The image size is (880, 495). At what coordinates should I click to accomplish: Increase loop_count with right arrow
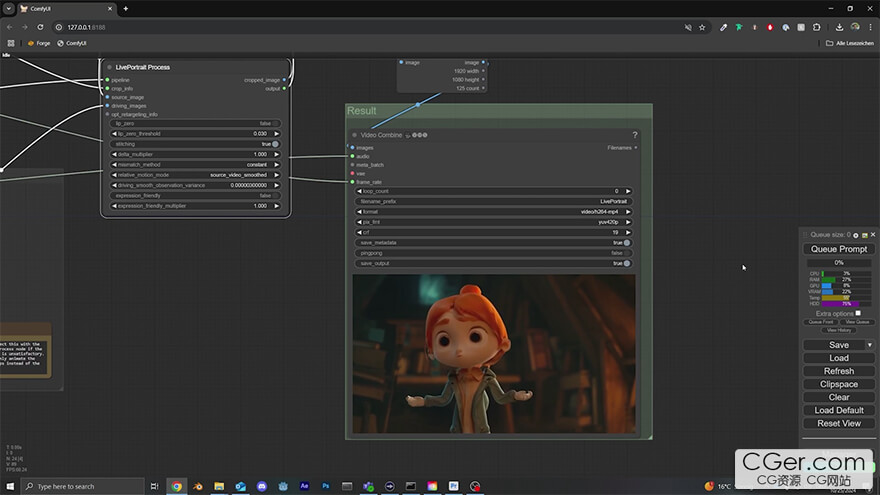point(628,191)
